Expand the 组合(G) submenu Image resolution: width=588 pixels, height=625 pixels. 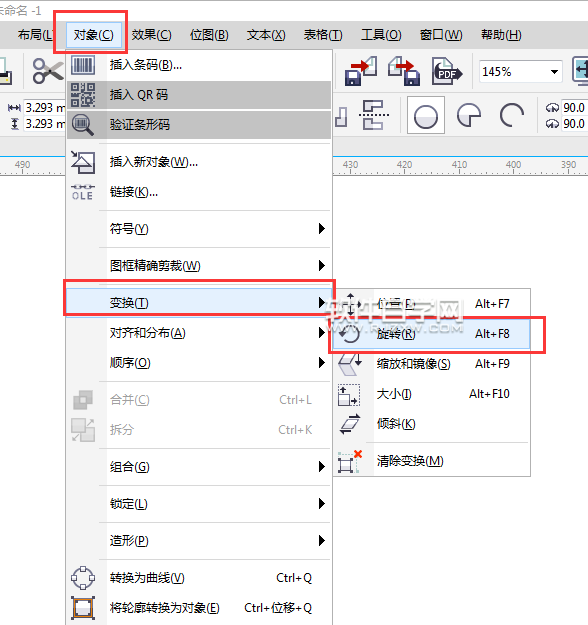199,467
